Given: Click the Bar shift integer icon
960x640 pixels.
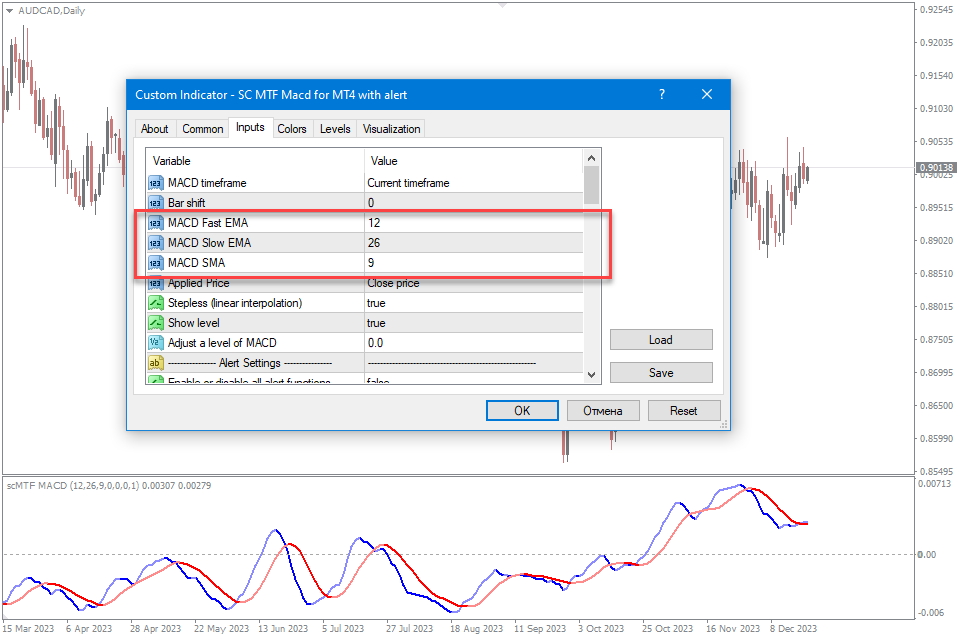Looking at the screenshot, I should pyautogui.click(x=156, y=203).
